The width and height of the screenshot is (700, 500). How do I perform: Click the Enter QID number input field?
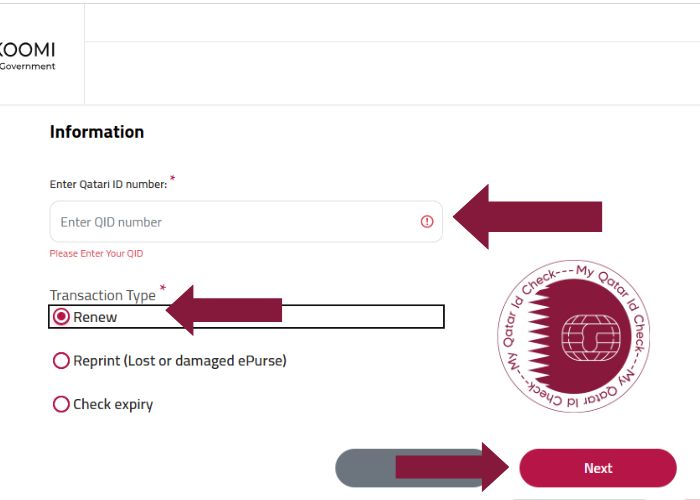(246, 222)
